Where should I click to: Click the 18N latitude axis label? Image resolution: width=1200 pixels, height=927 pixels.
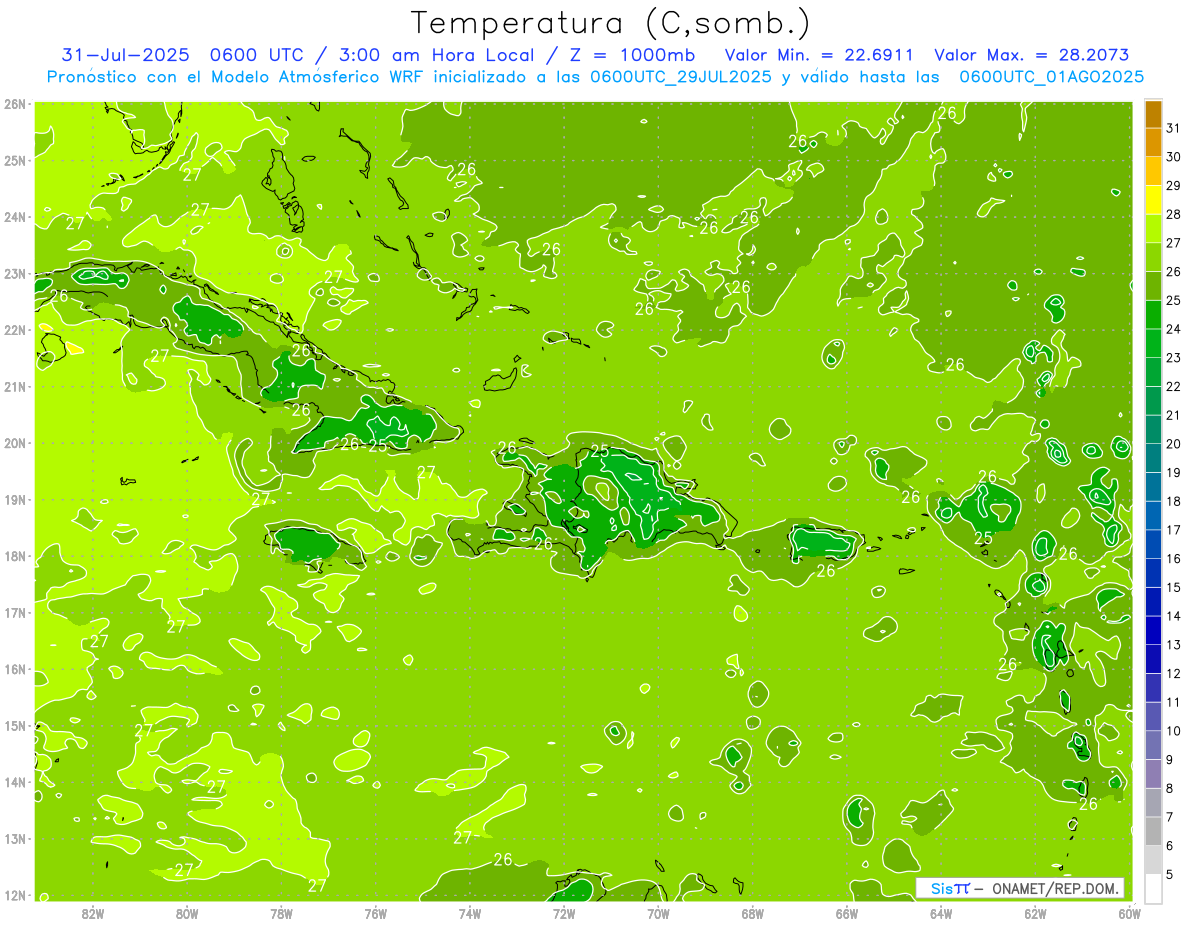14,556
